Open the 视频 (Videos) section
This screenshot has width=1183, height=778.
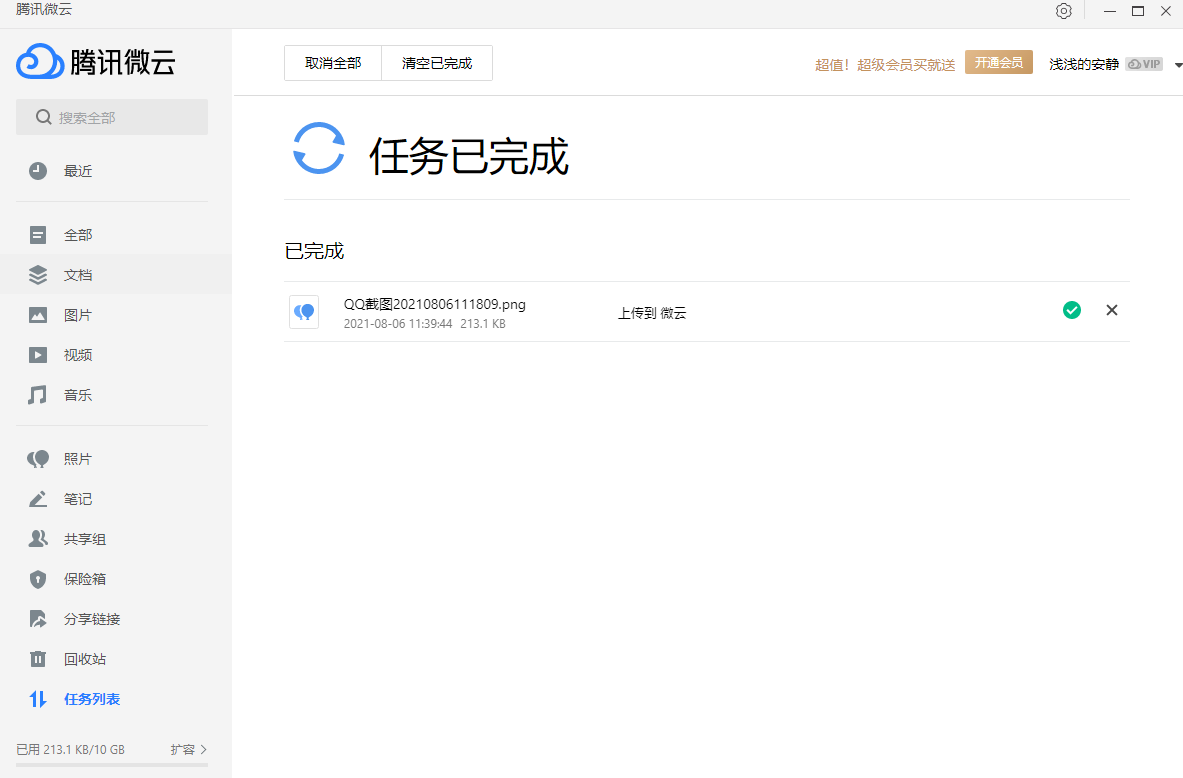pos(80,354)
